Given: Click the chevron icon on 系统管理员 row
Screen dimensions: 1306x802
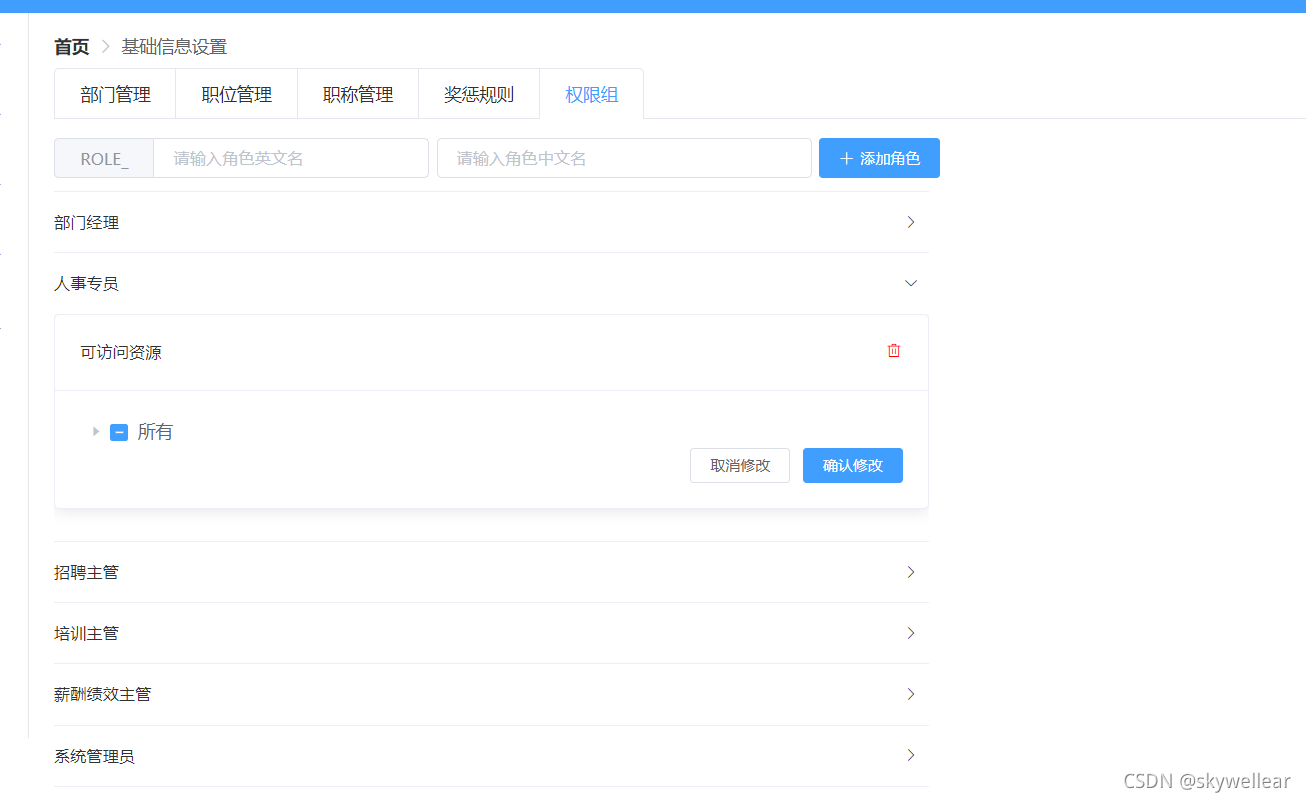Looking at the screenshot, I should (910, 755).
